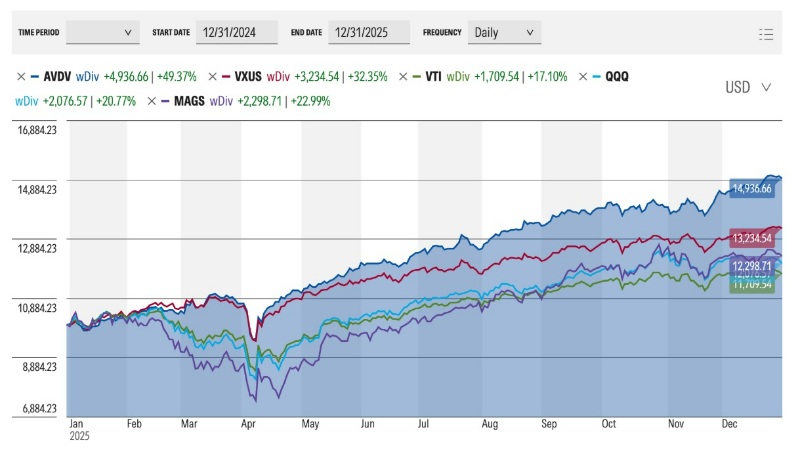Click the 11,709.54 end-value chart label
This screenshot has width=800, height=449.
pyautogui.click(x=752, y=285)
